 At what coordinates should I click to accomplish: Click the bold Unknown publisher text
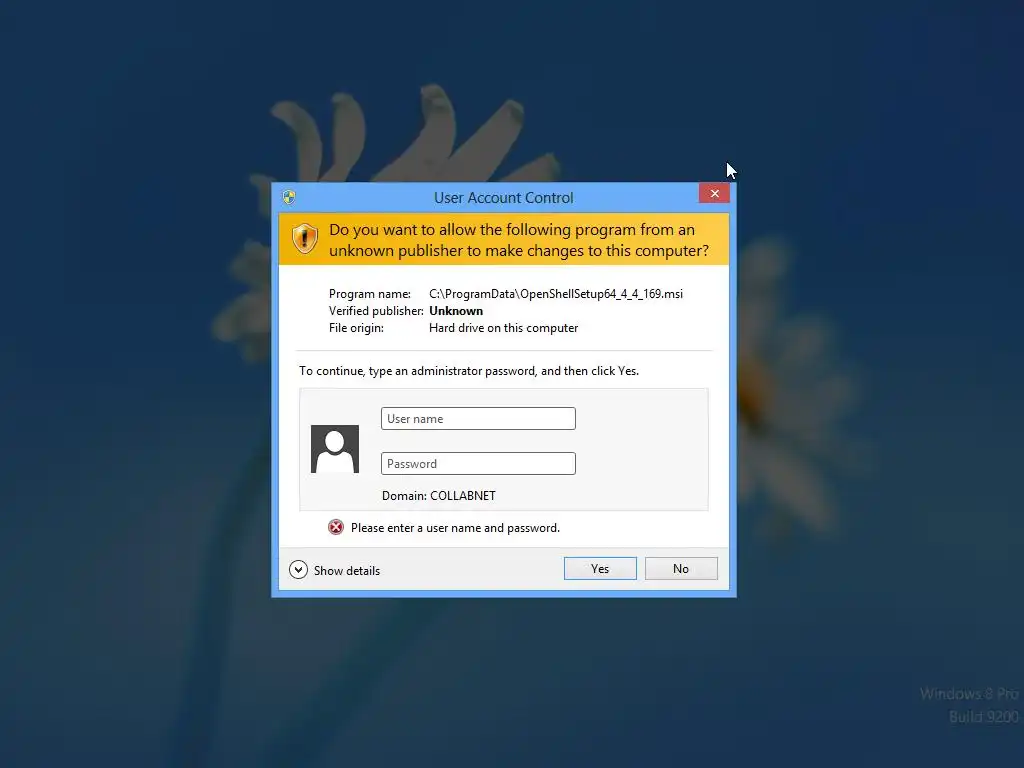pos(456,311)
